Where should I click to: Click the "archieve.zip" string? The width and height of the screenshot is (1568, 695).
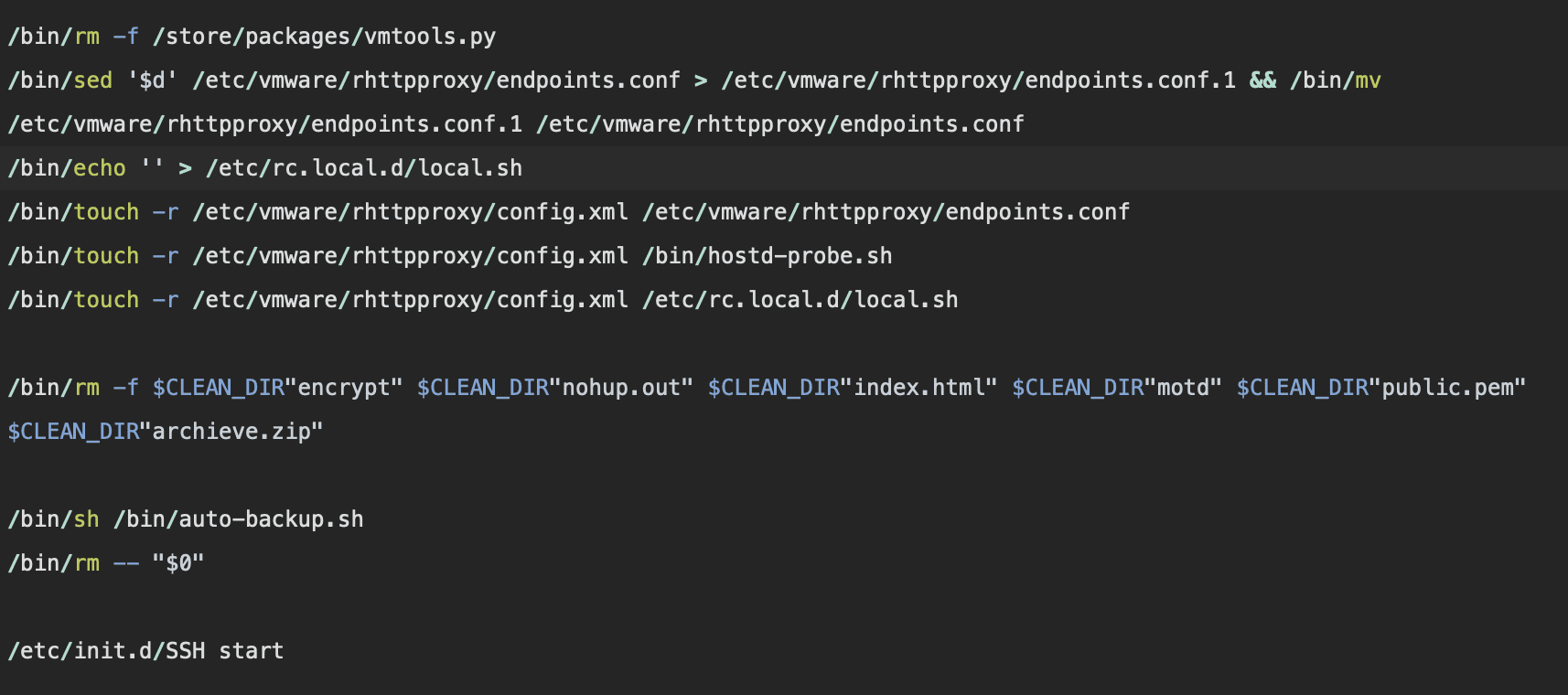(231, 432)
